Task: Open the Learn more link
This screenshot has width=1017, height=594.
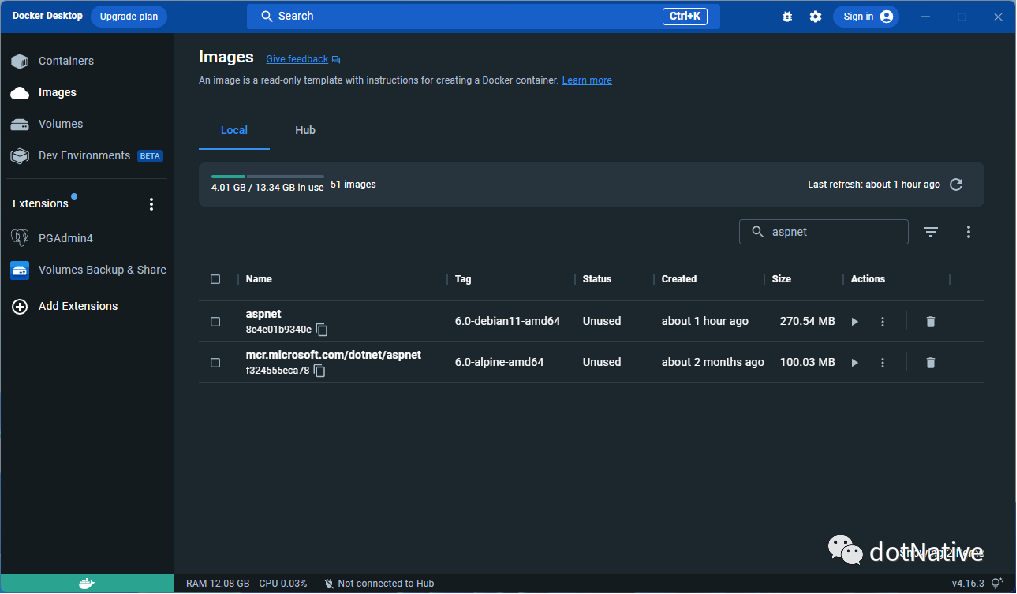Action: pos(586,80)
